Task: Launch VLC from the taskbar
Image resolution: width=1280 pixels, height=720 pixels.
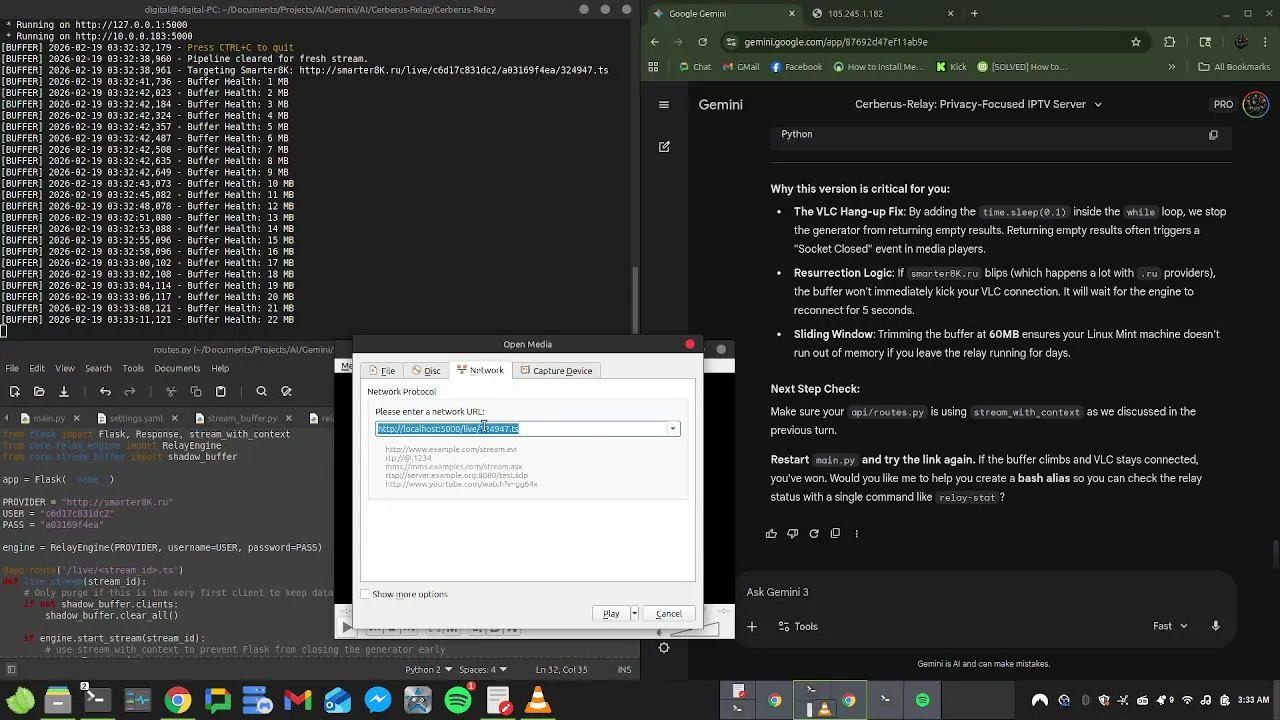Action: 538,700
